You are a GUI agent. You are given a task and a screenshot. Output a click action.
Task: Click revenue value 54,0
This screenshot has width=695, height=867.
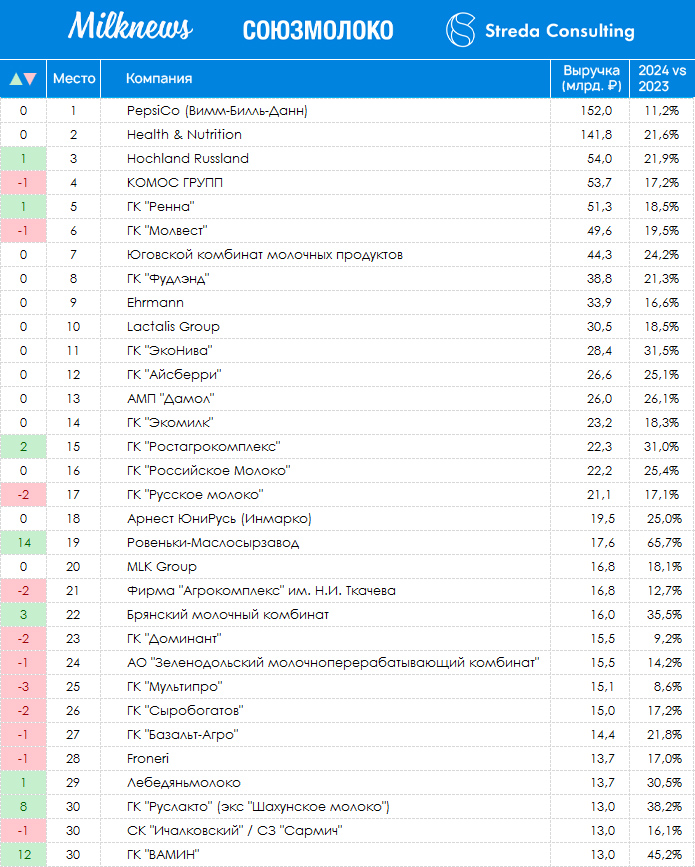(599, 159)
